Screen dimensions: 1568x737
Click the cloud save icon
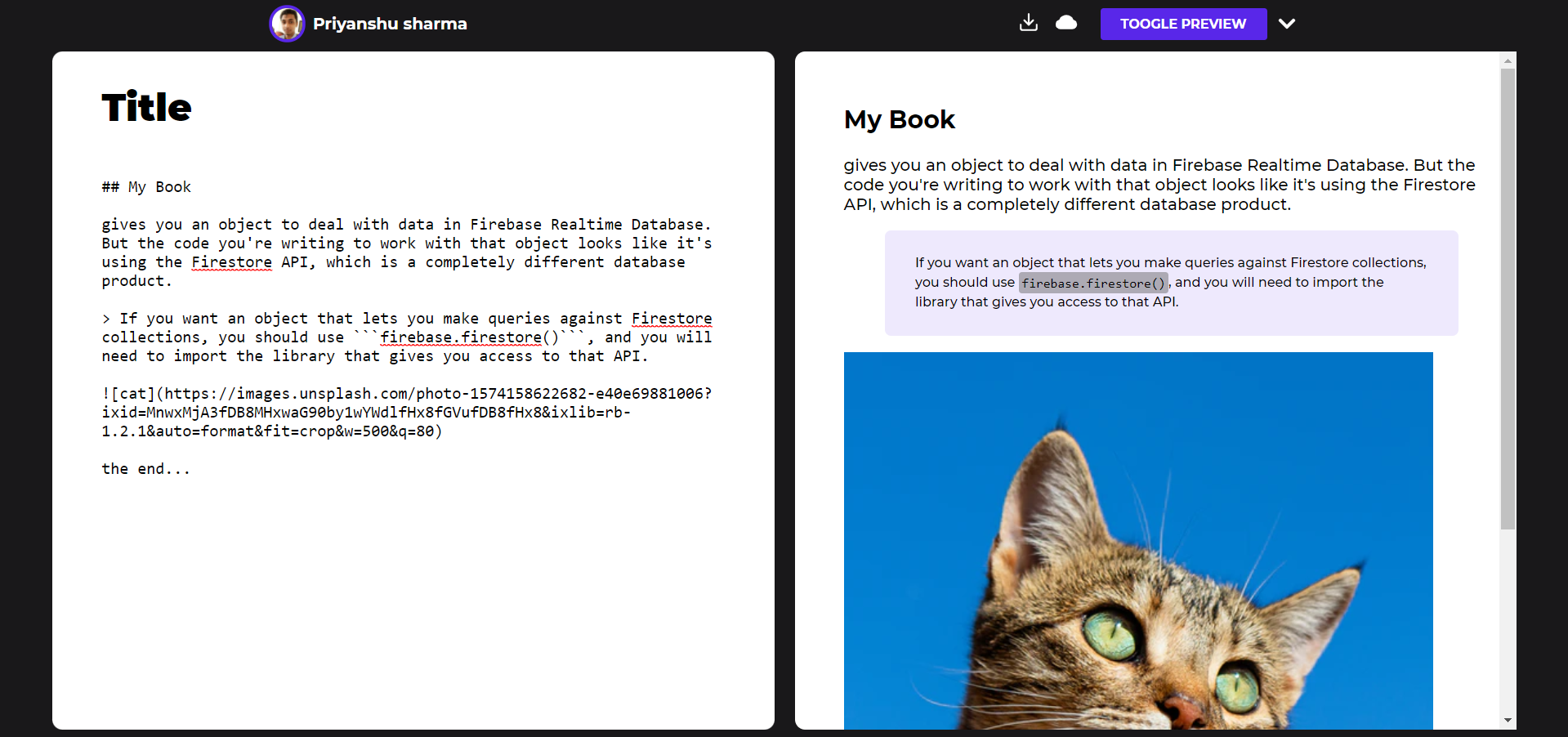point(1066,23)
